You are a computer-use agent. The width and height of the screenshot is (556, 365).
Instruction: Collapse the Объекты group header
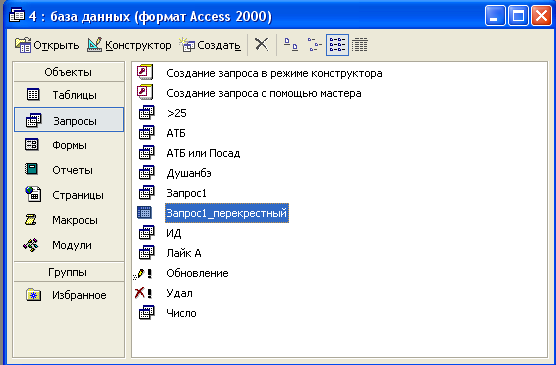point(69,72)
